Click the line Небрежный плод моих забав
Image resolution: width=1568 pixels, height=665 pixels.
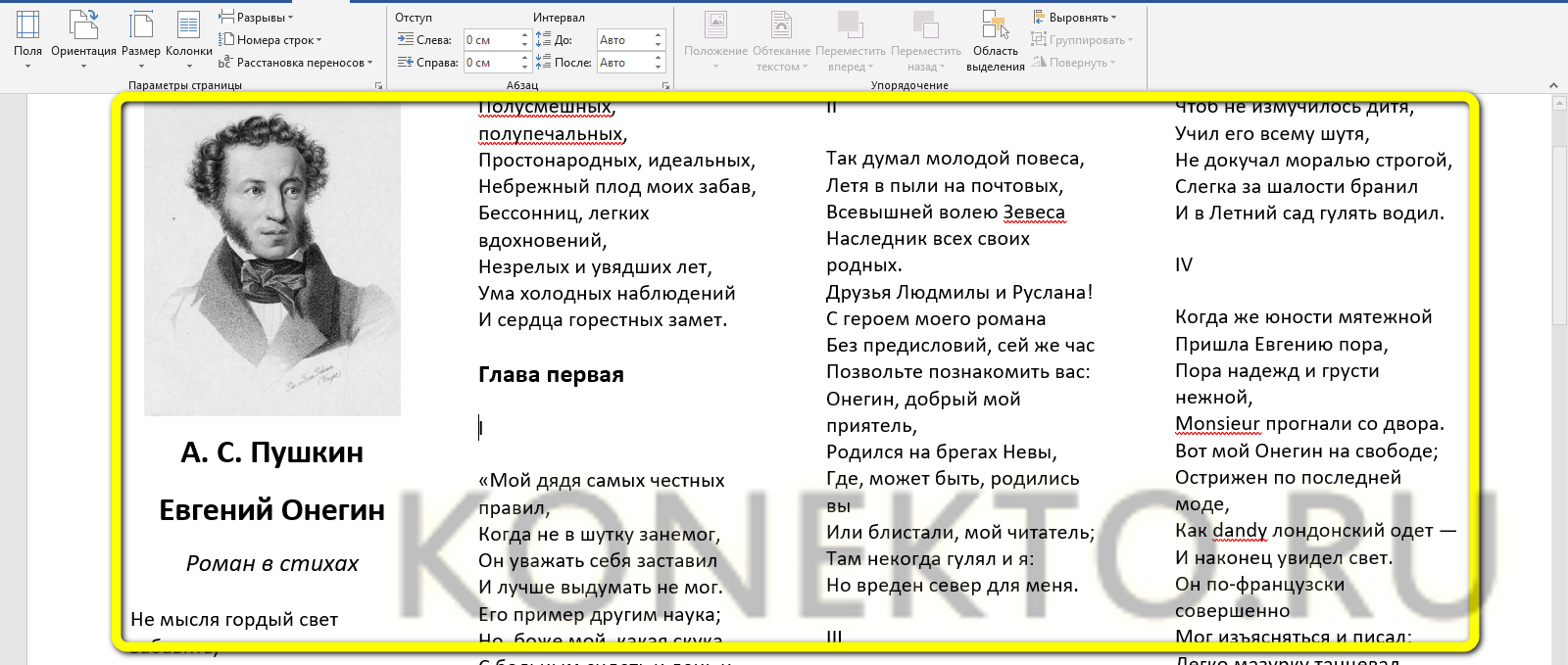(617, 187)
